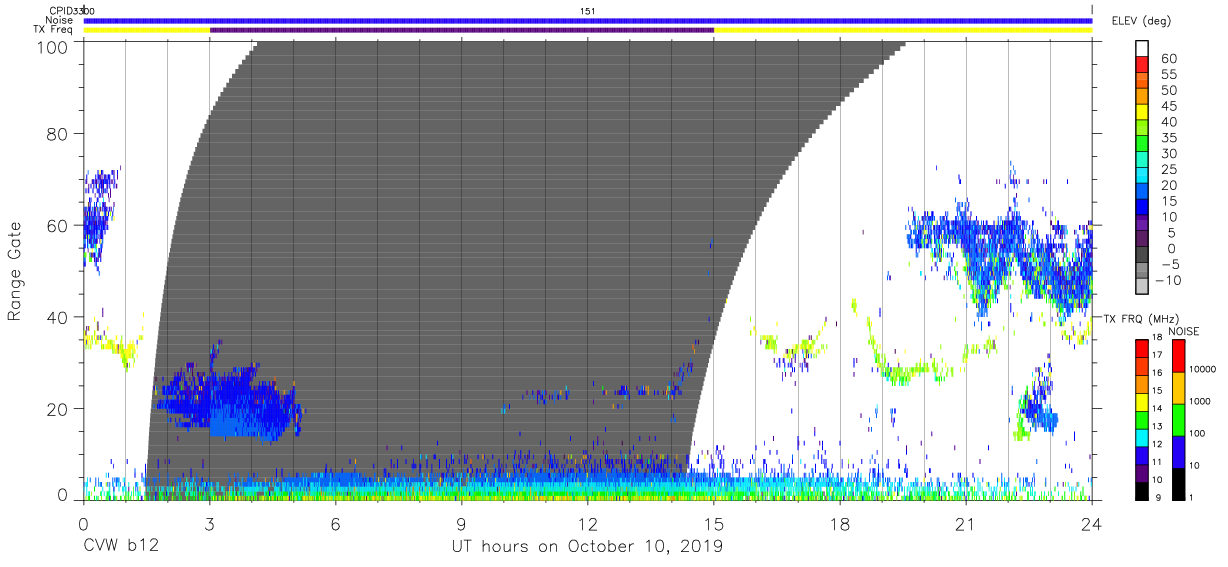This screenshot has width=1228, height=567.
Task: Pick the red swatch in NOISE colorbar
Action: point(1180,356)
